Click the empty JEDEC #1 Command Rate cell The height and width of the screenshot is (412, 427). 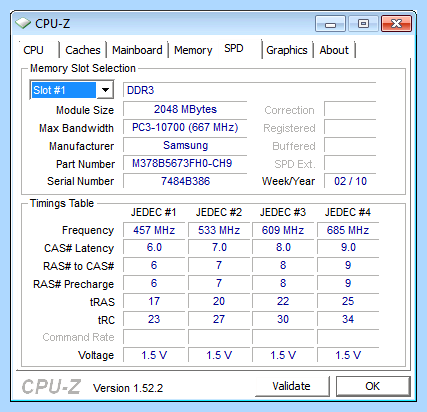tap(154, 337)
